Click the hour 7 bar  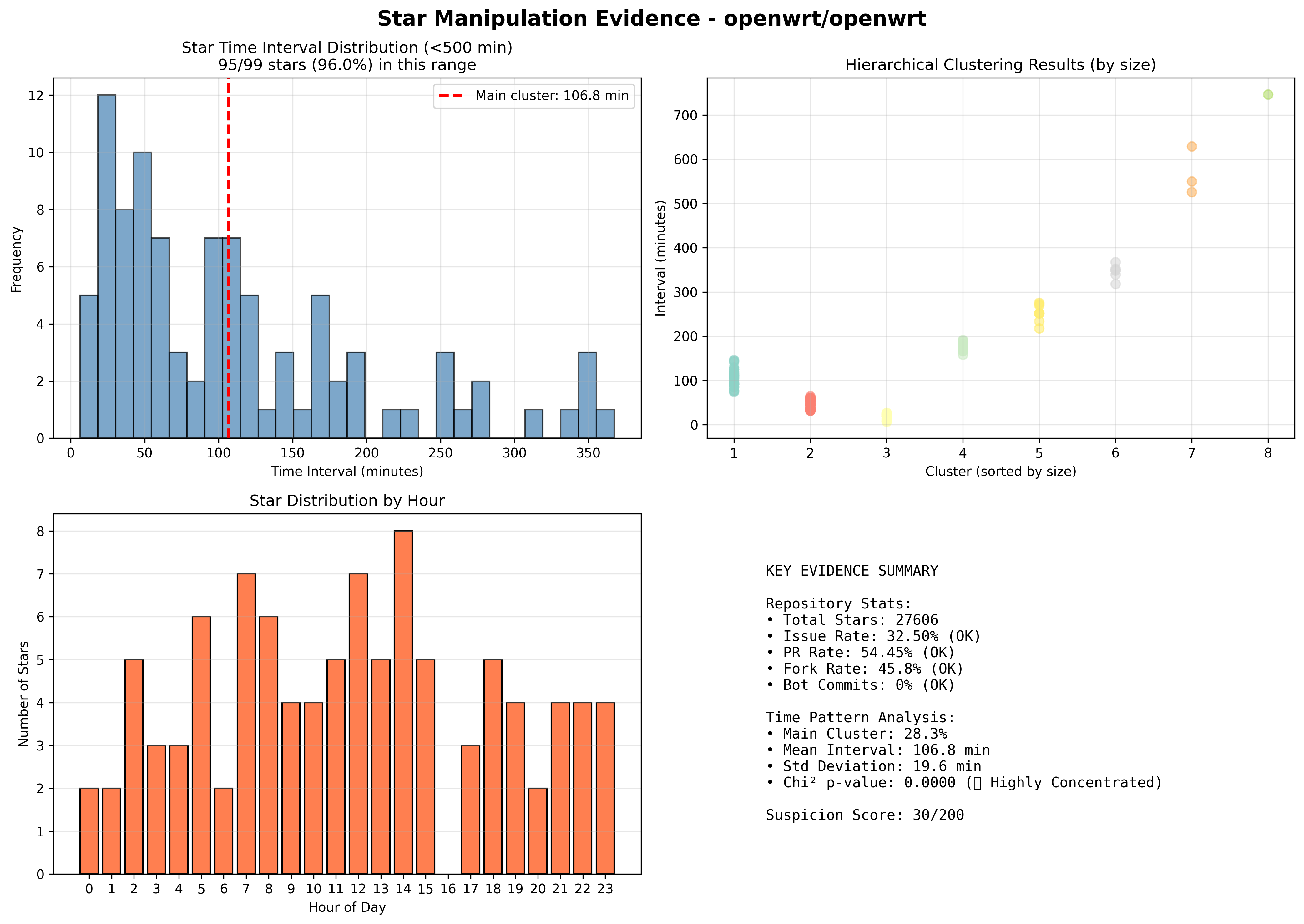246,724
